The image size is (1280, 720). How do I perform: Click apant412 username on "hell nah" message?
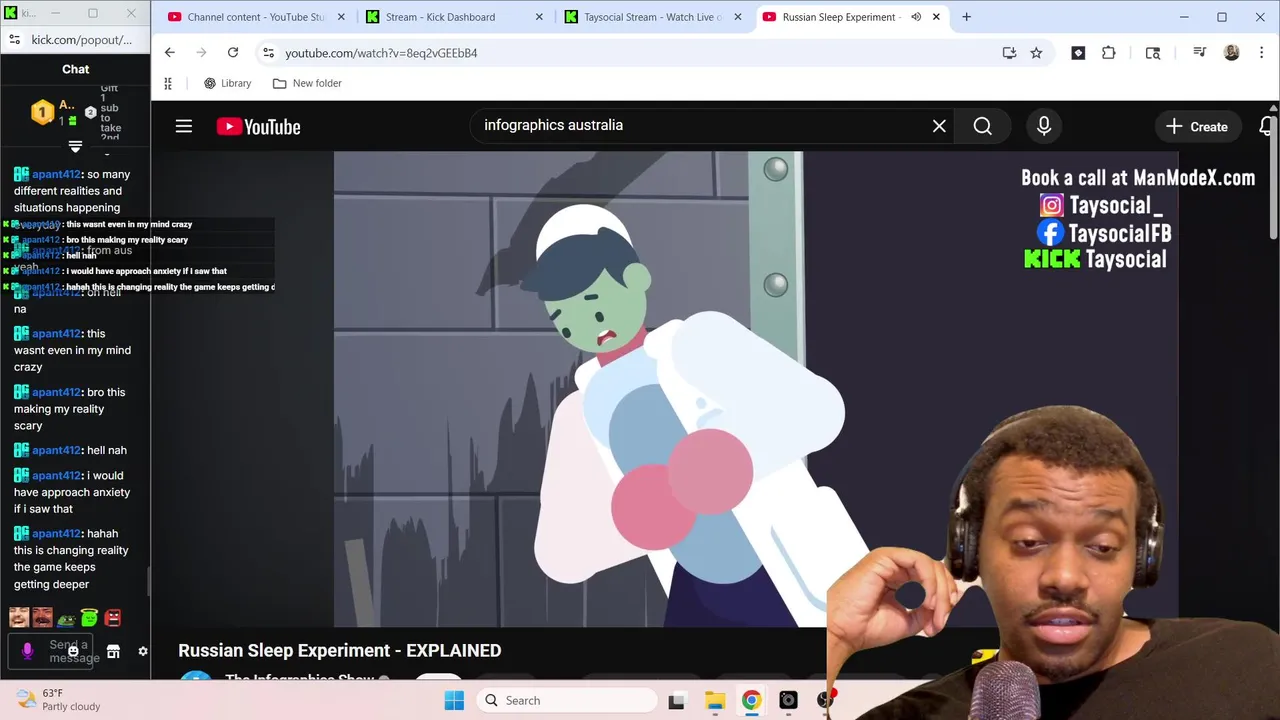(55, 450)
